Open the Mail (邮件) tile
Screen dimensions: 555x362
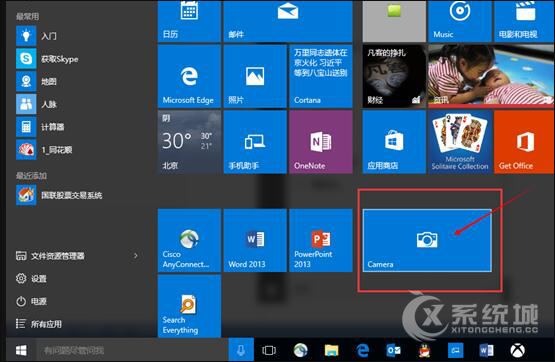tap(288, 21)
